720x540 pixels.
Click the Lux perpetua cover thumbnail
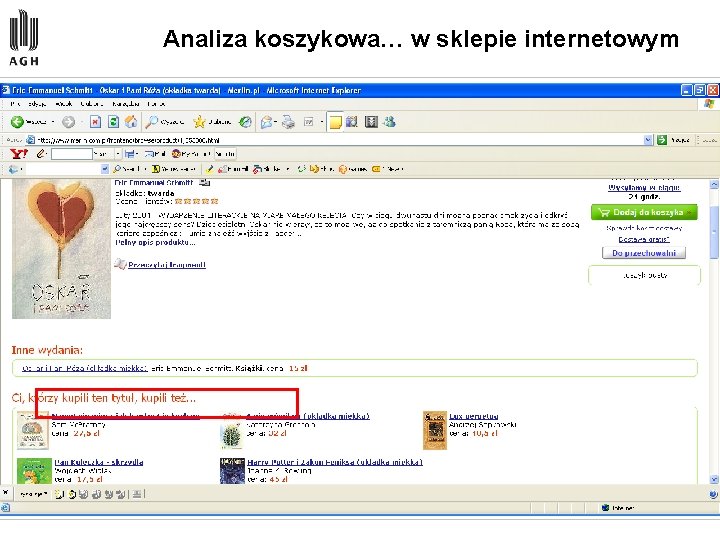point(434,430)
